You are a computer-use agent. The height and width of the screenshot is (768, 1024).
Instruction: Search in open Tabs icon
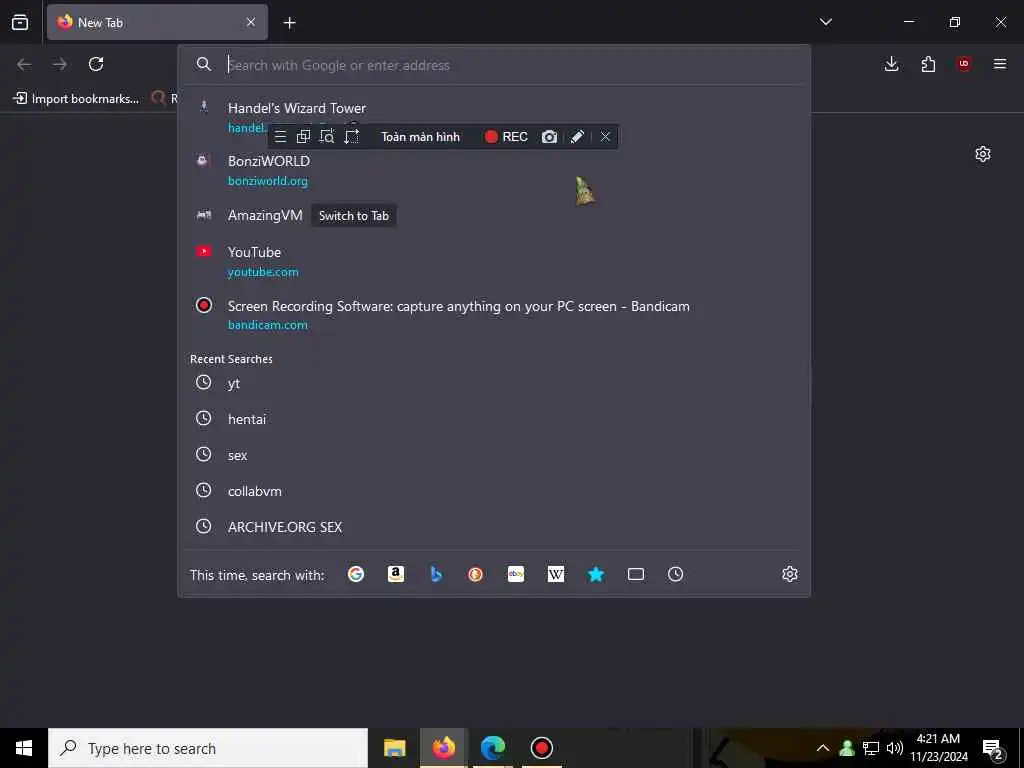(635, 574)
